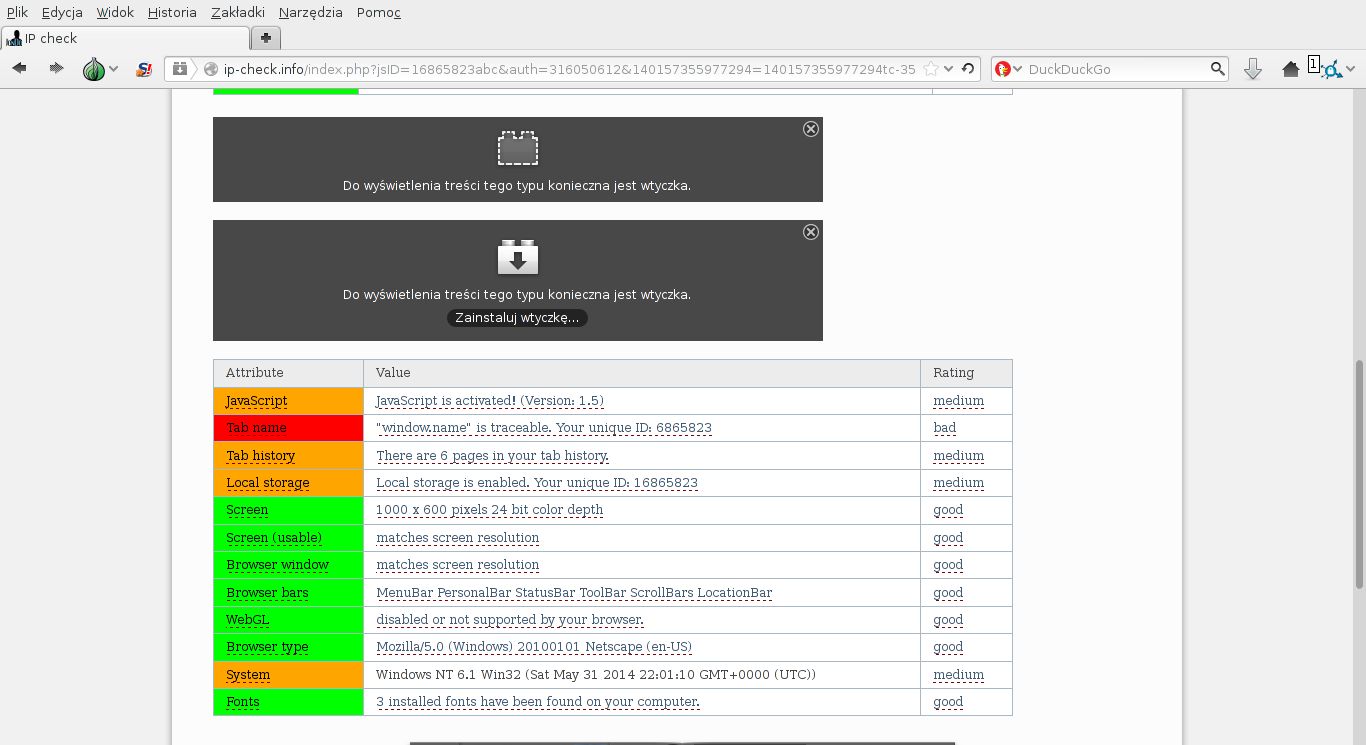Click the vertical page scrollbar thumb
1366x745 pixels.
[1359, 474]
